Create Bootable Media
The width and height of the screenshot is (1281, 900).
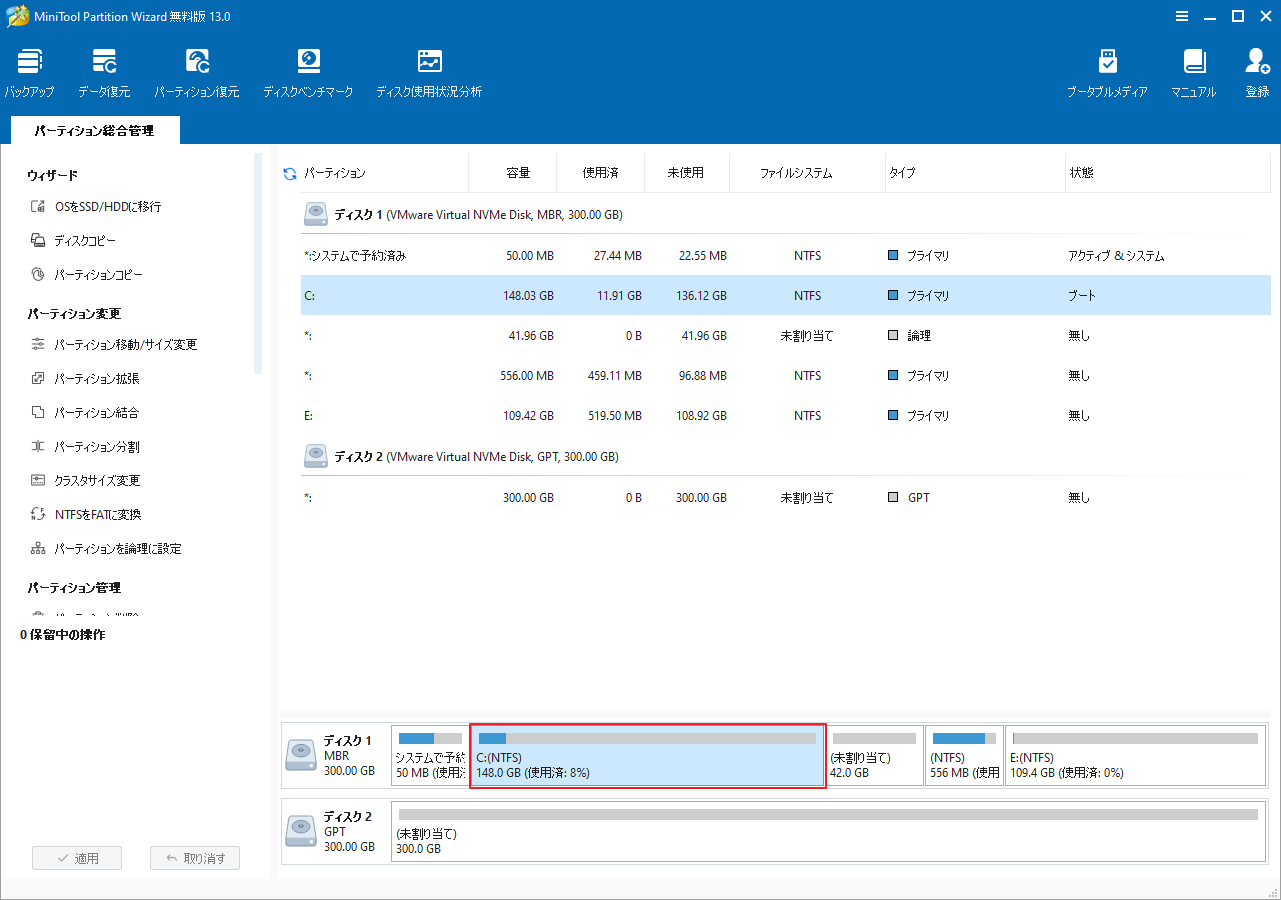coord(1107,70)
